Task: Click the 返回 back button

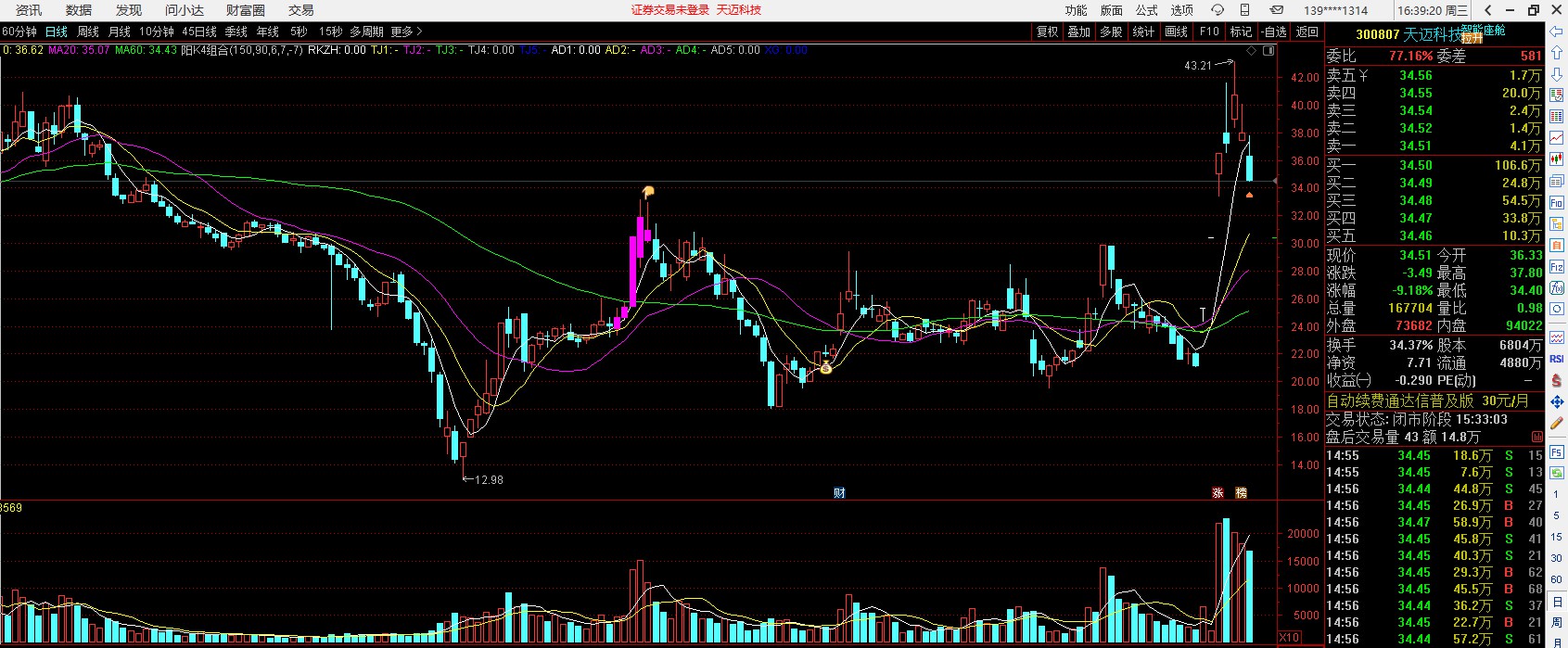Action: click(1307, 32)
